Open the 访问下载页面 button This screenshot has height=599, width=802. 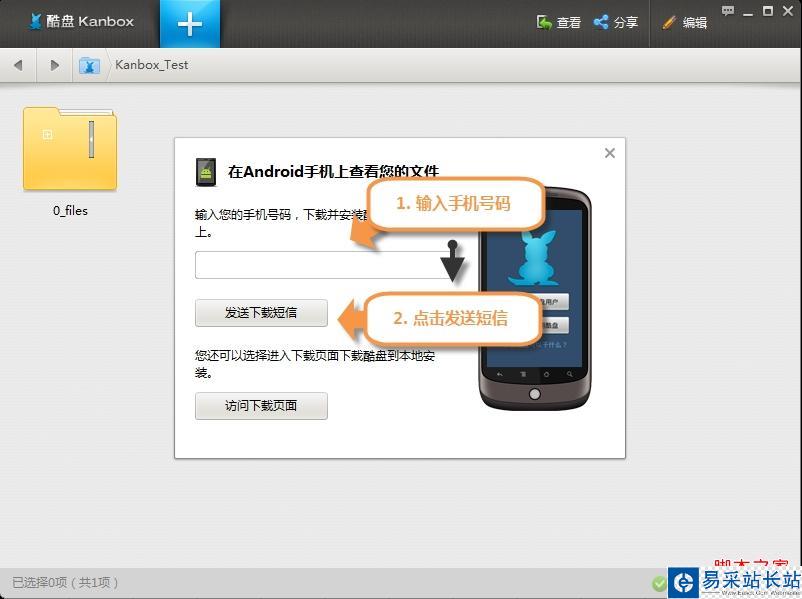(x=260, y=406)
